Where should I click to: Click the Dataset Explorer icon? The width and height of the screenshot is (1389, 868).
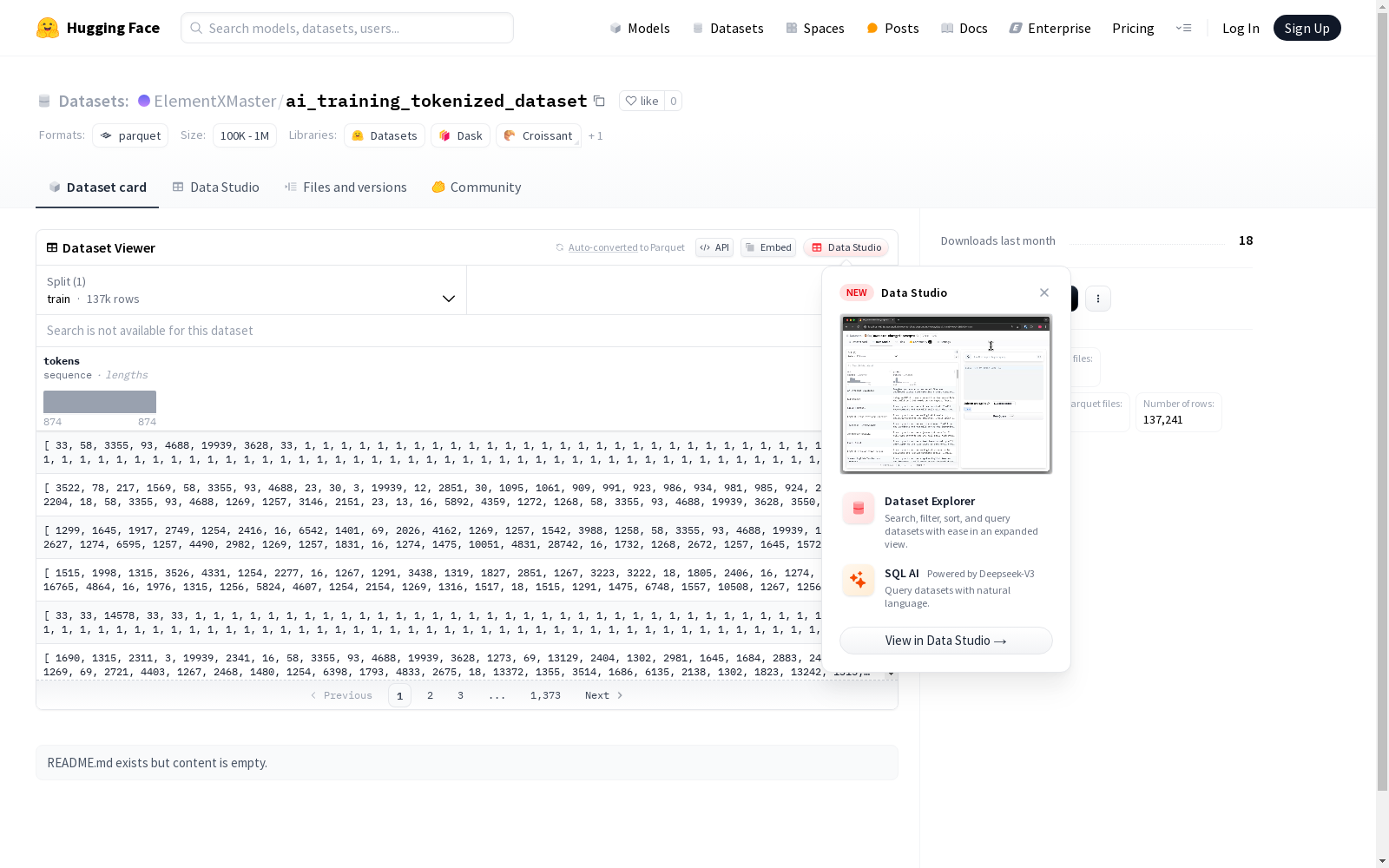click(859, 509)
